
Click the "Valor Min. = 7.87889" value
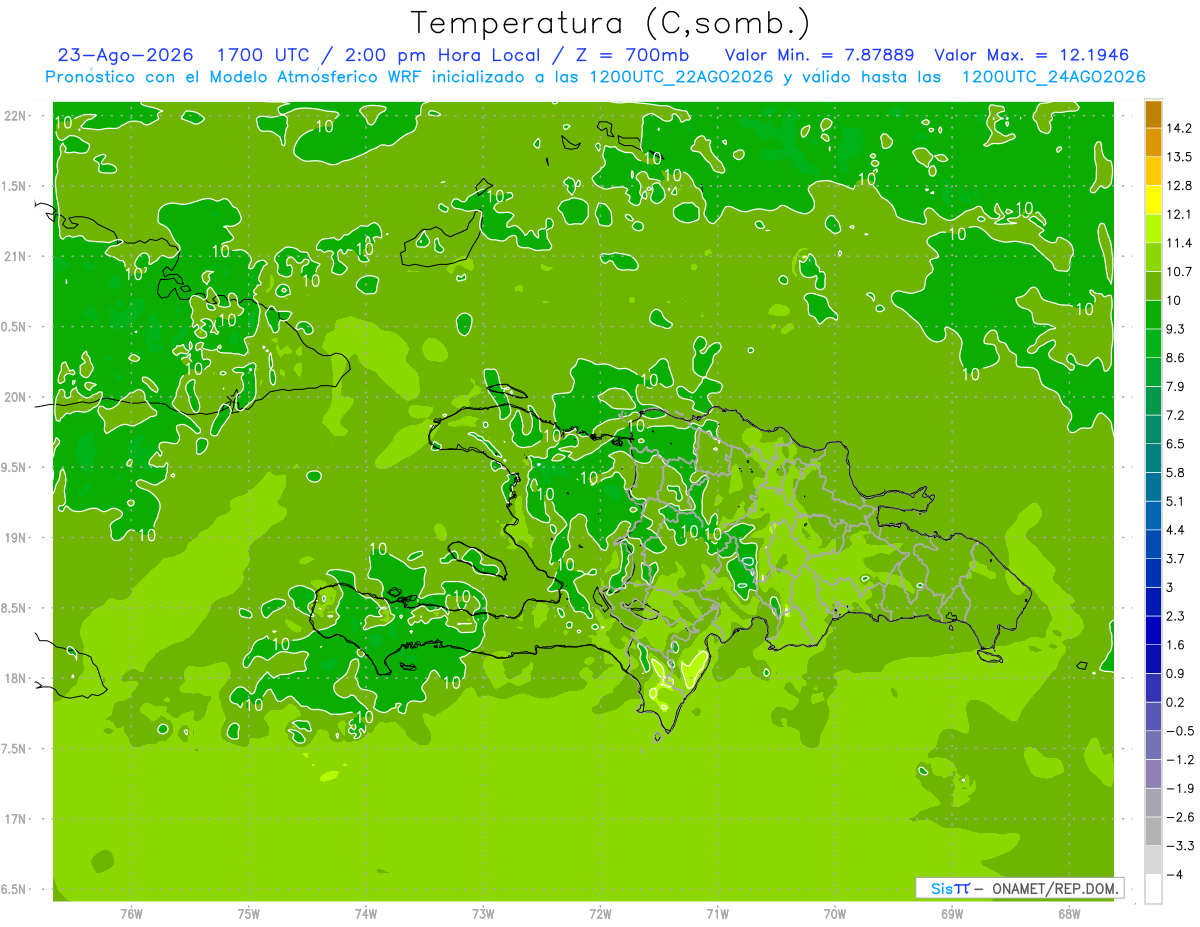click(820, 55)
